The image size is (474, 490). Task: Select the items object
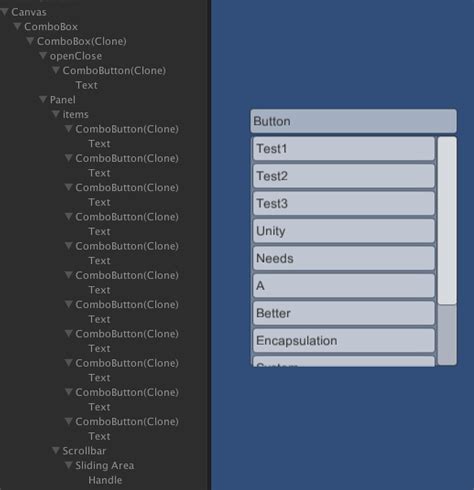(76, 114)
